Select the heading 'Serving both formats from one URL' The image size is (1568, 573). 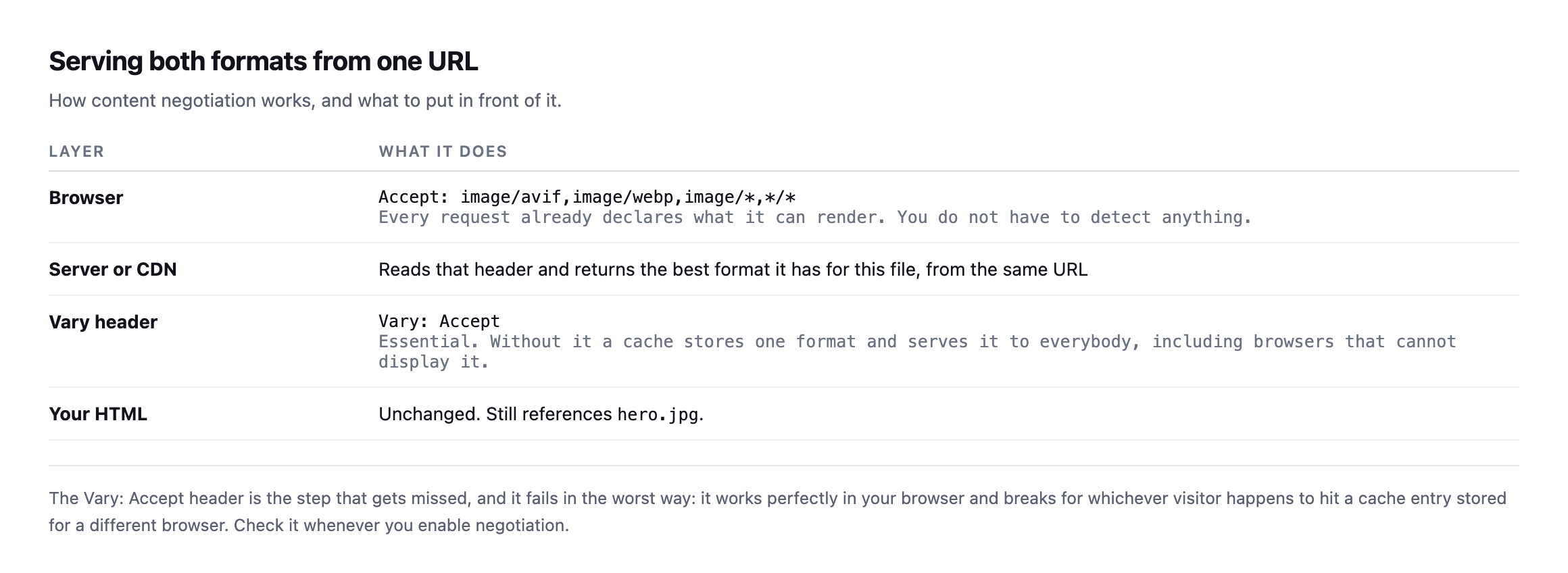point(264,61)
